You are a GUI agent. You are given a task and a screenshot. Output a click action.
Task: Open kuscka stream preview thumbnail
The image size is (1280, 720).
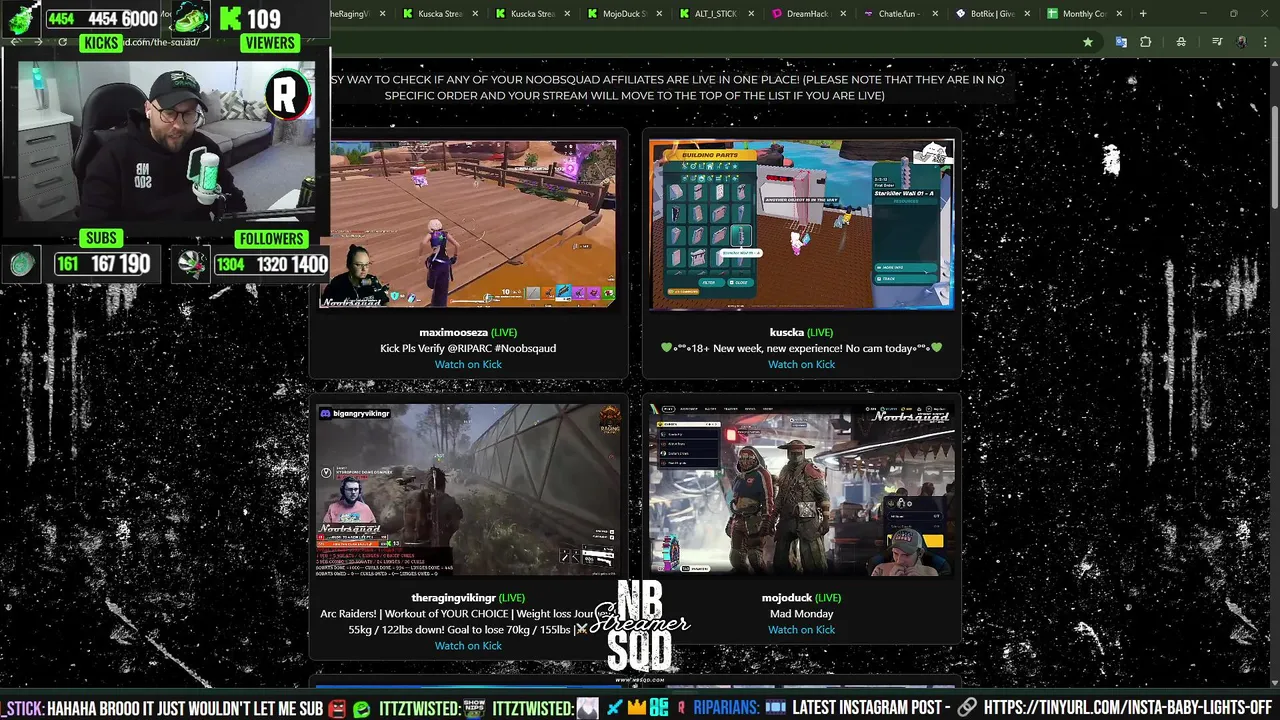coord(801,224)
